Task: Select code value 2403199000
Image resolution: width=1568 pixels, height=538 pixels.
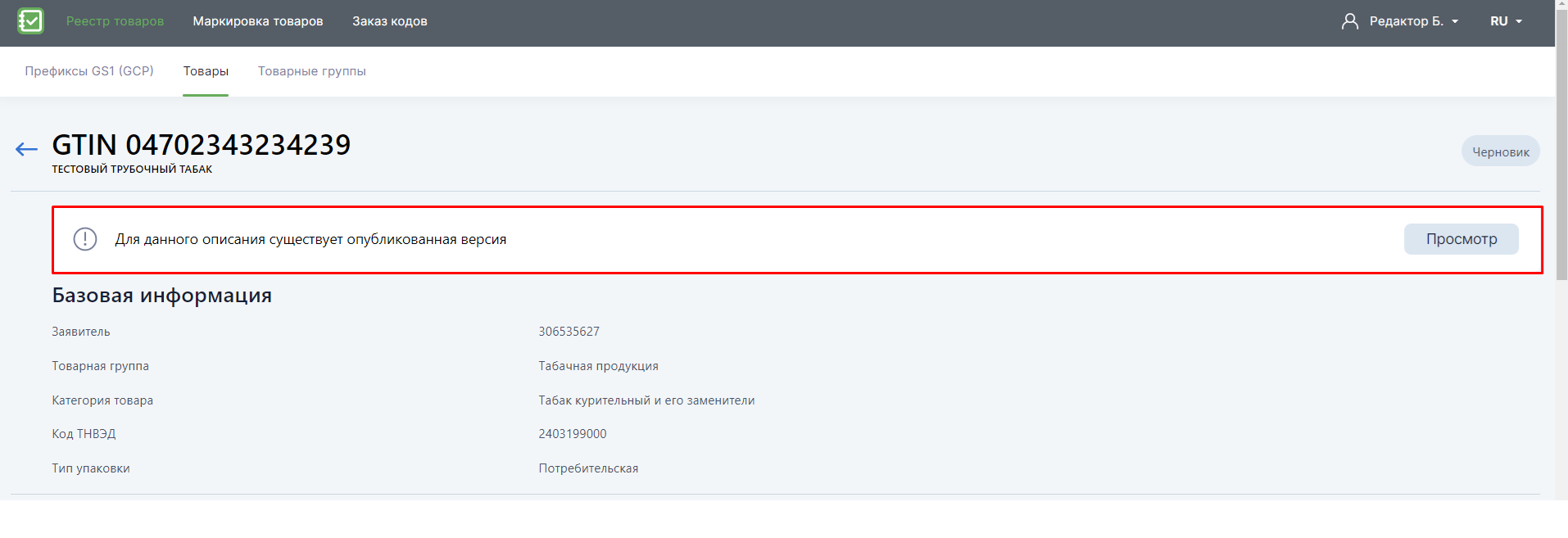Action: click(573, 434)
